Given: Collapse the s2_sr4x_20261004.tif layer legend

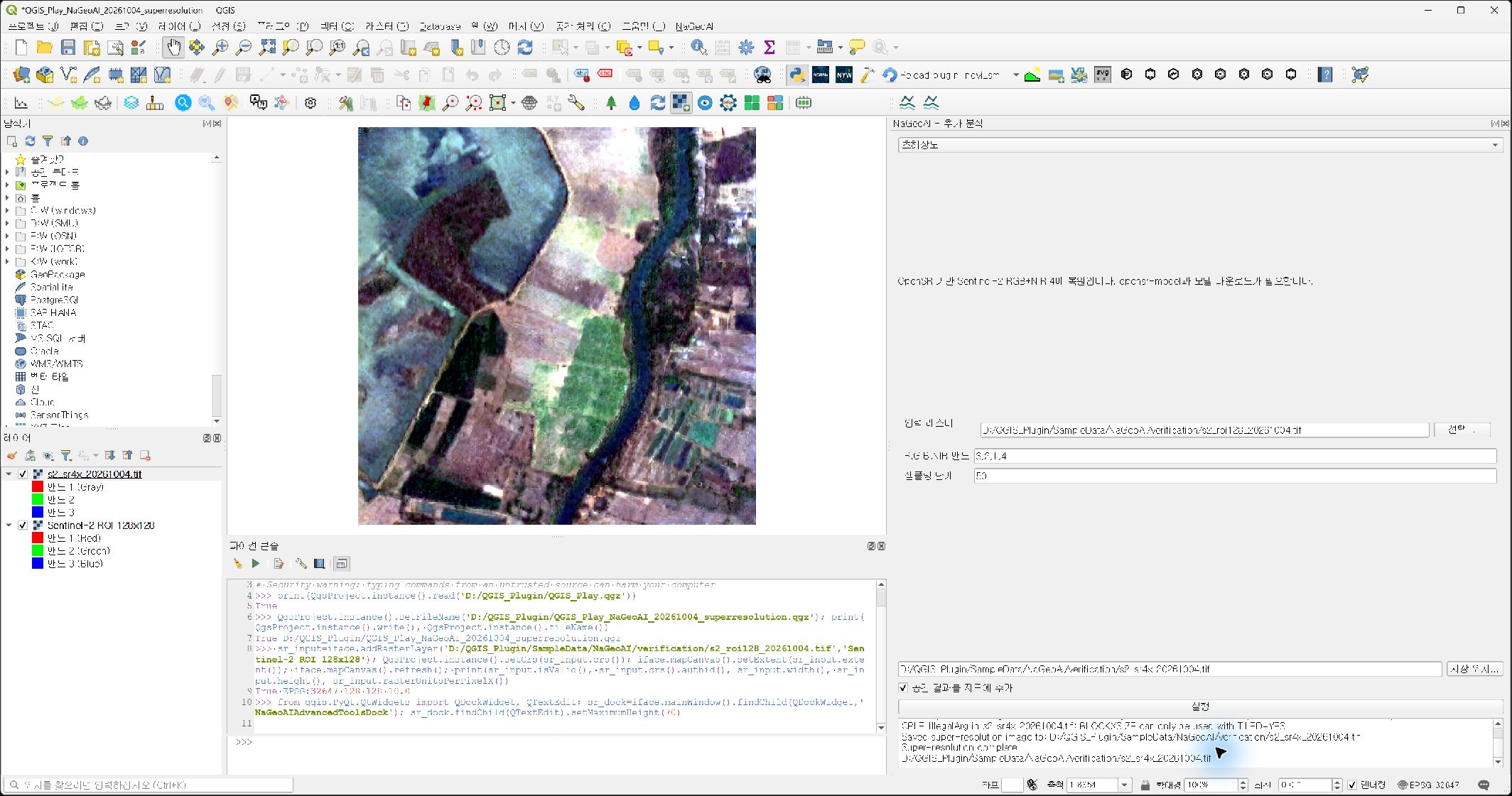Looking at the screenshot, I should [9, 474].
